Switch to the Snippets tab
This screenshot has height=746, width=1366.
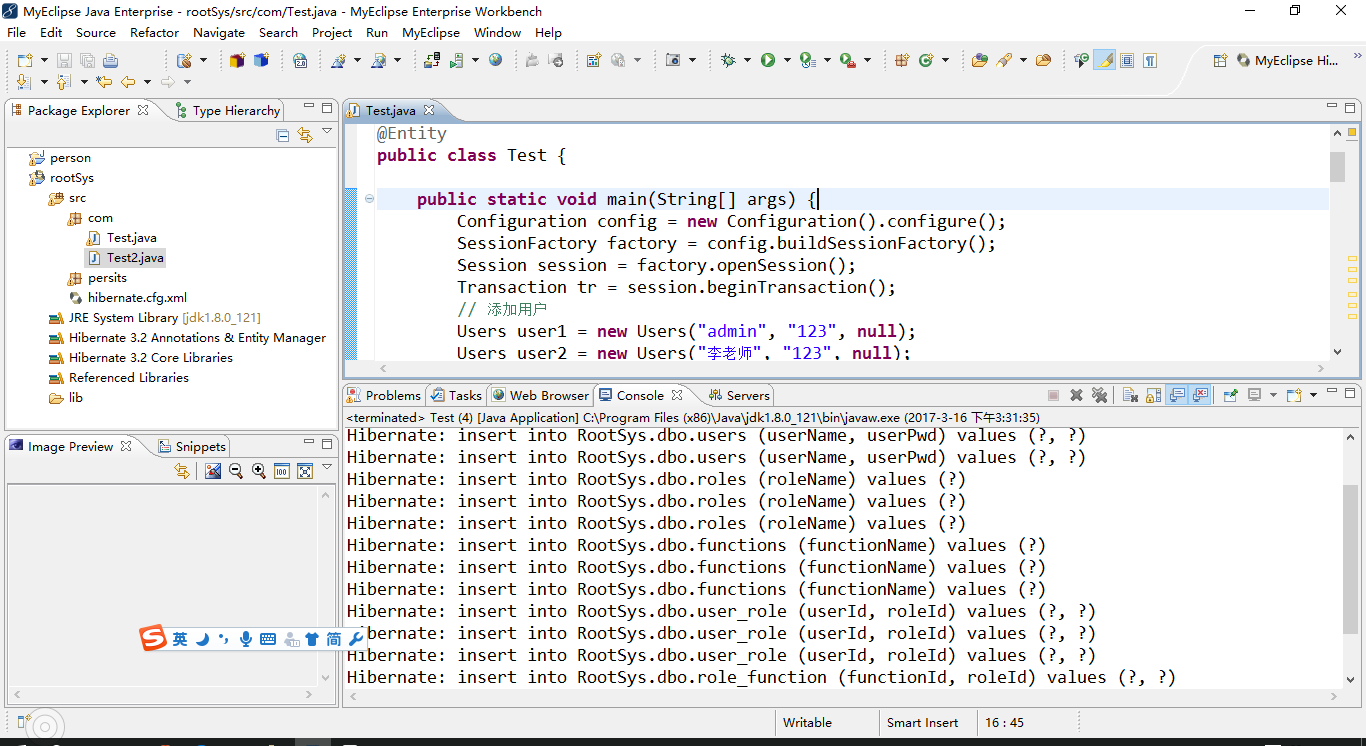191,446
